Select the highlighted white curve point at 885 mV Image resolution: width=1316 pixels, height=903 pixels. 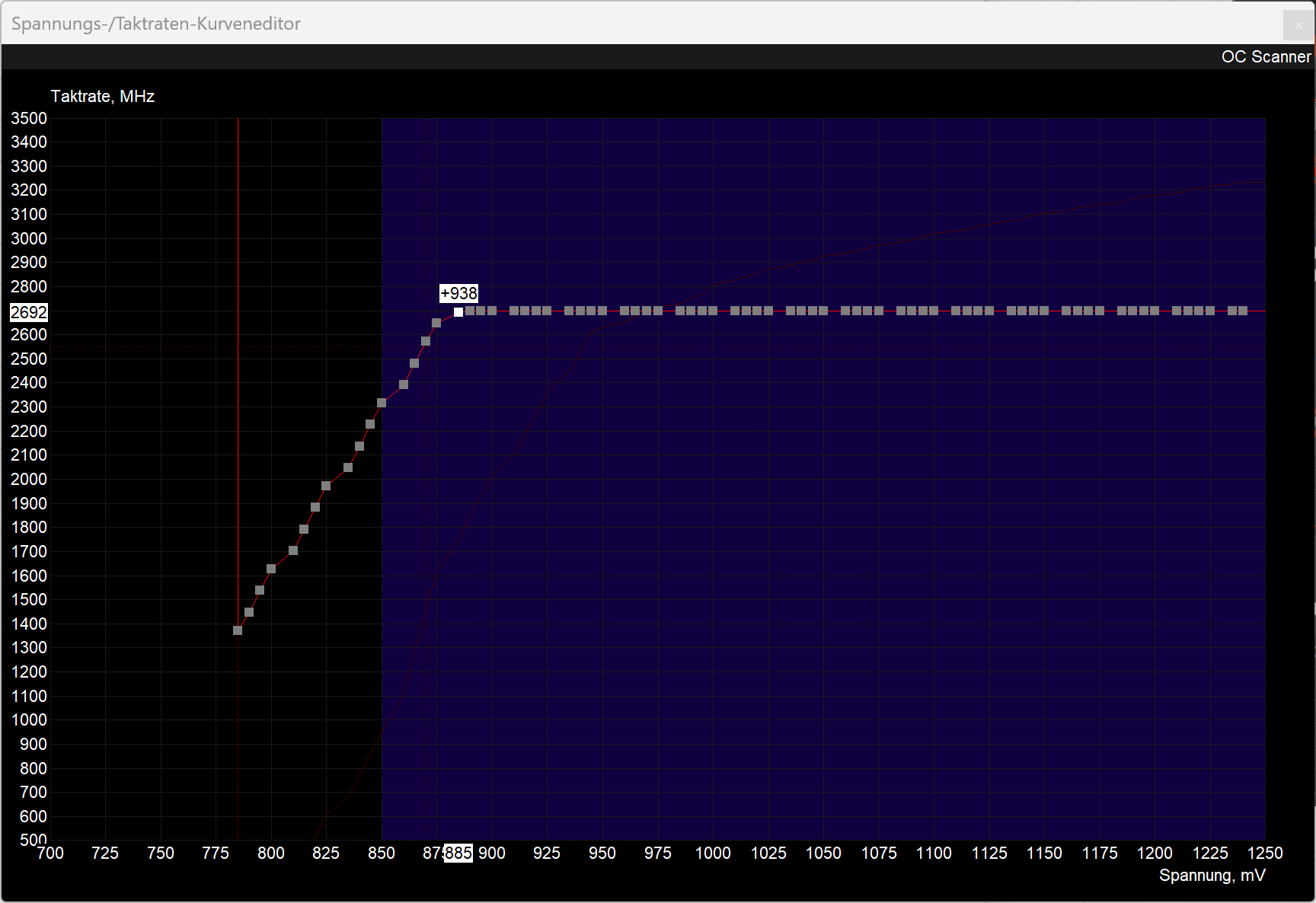(x=458, y=312)
